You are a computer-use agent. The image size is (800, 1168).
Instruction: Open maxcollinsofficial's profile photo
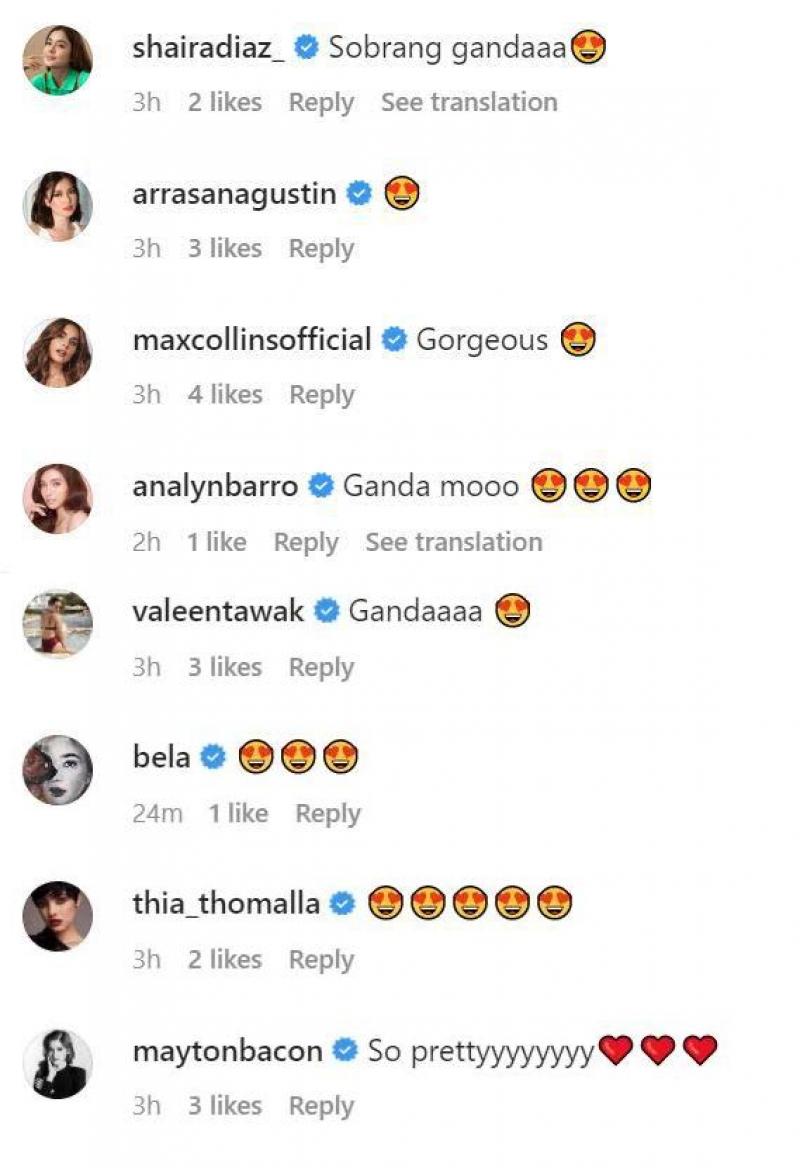[x=58, y=353]
